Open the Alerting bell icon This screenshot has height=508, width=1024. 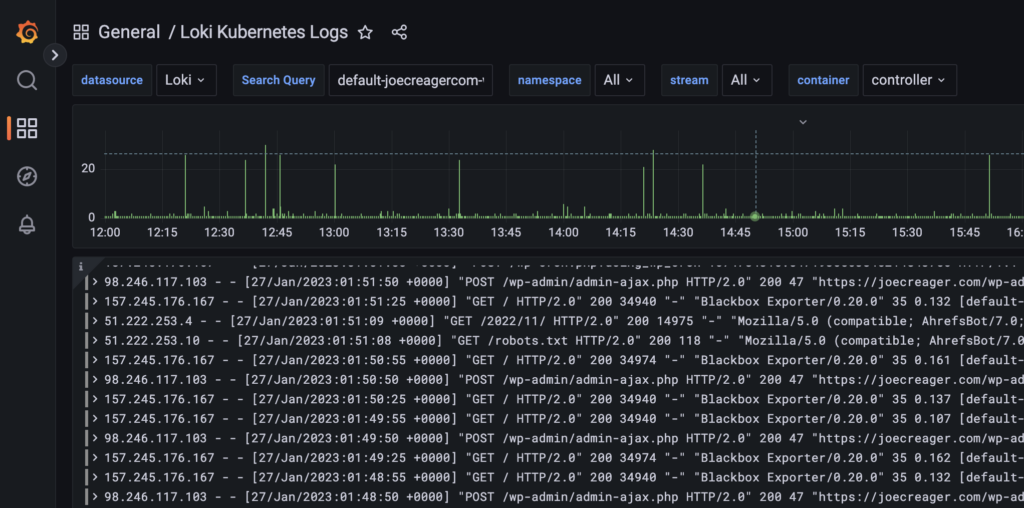[27, 225]
